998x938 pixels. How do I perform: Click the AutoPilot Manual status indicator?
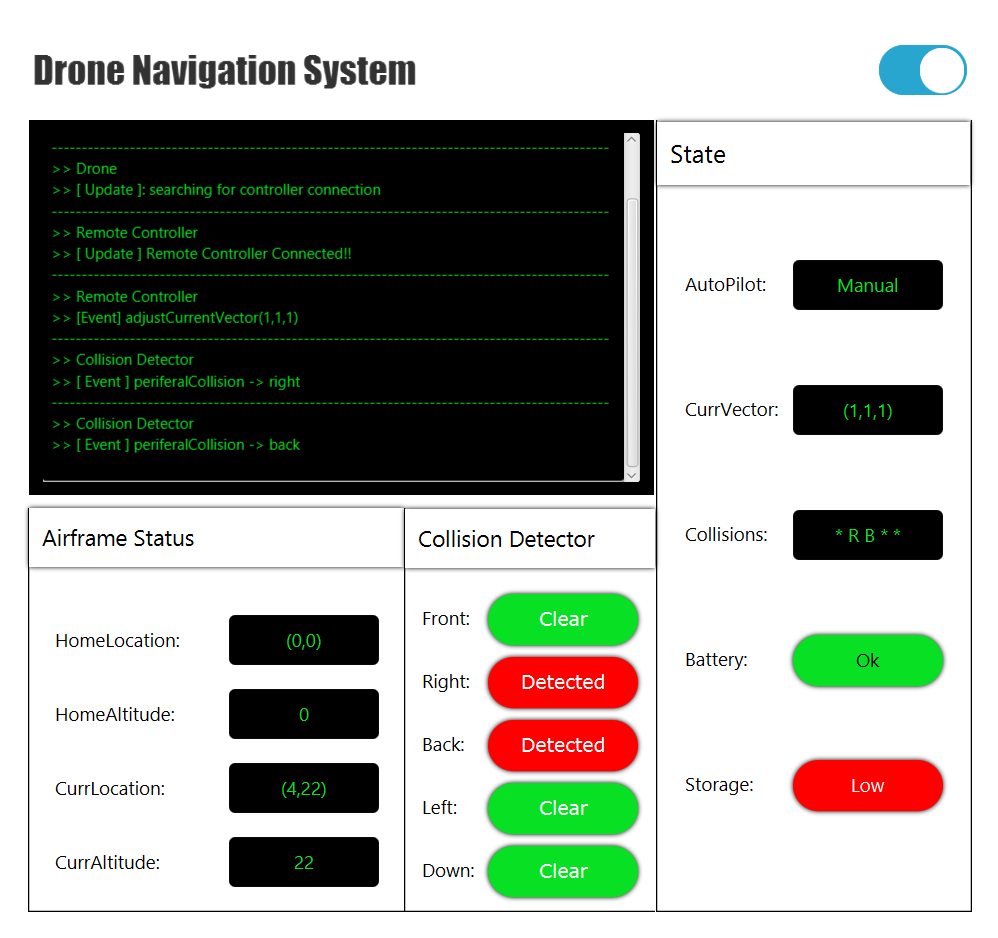coord(867,285)
